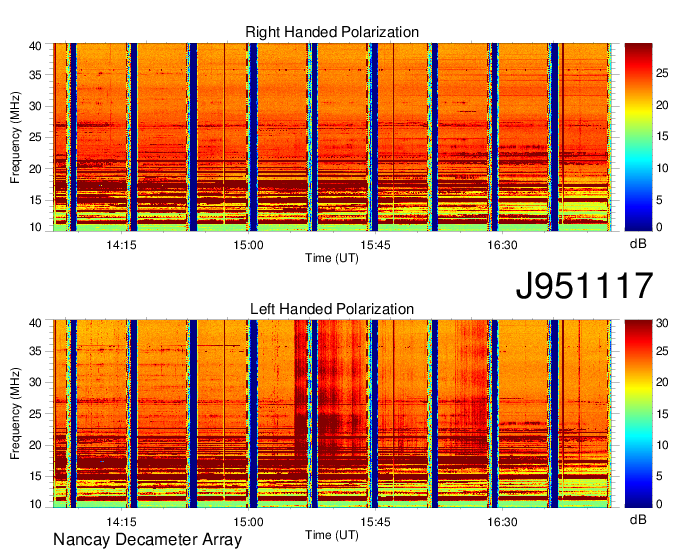Click the 'Left Handed Polarization' title
Screen dimensions: 680x552
(x=332, y=309)
